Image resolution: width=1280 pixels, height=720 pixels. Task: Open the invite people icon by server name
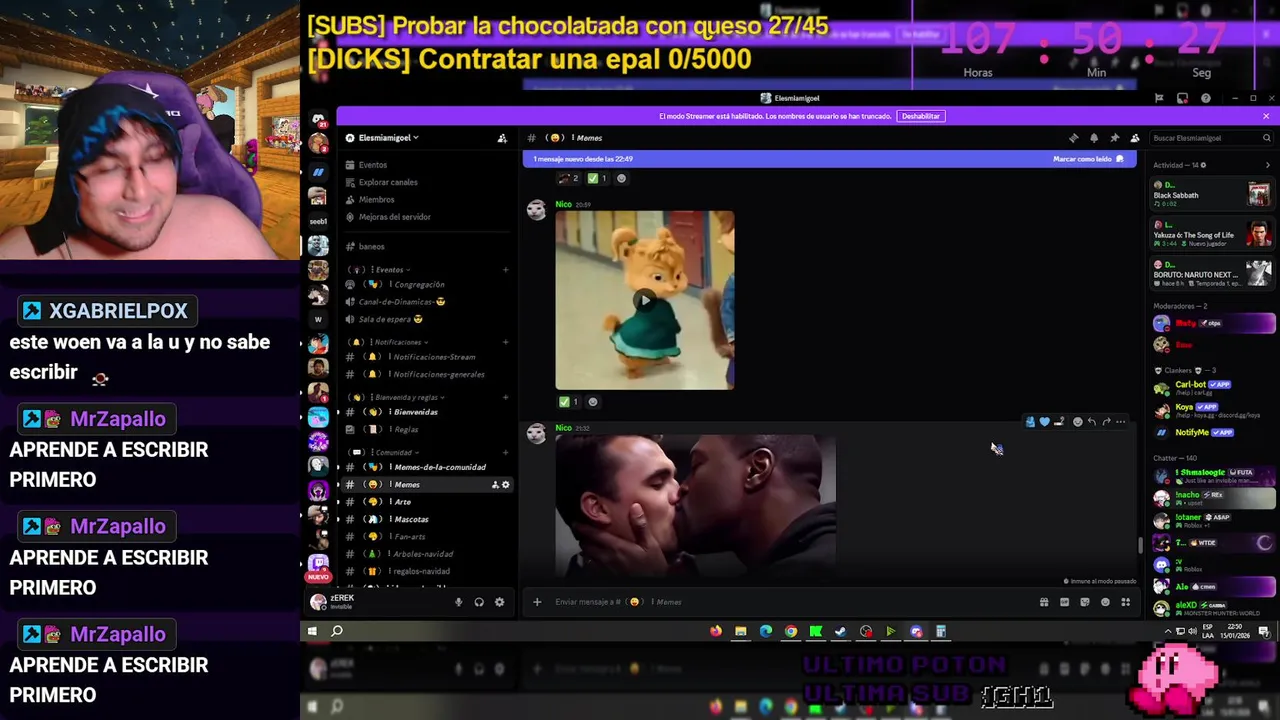pos(502,138)
